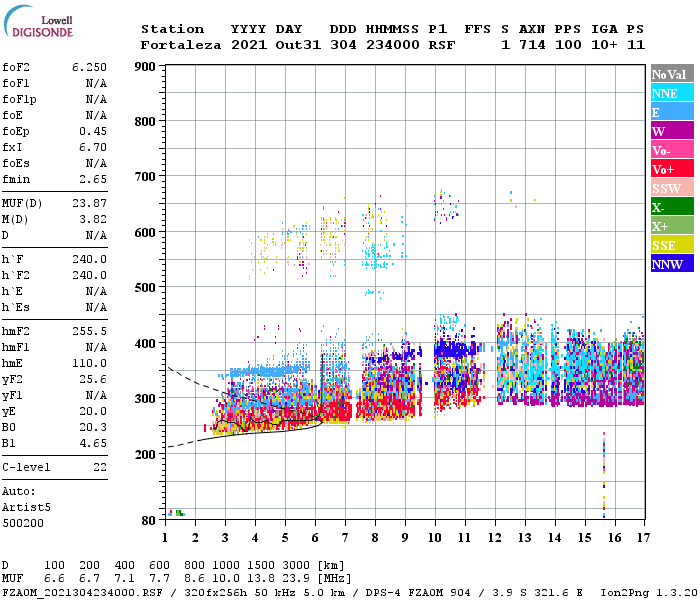Select the X- dark green swatch
The height and width of the screenshot is (600, 700).
click(x=672, y=207)
